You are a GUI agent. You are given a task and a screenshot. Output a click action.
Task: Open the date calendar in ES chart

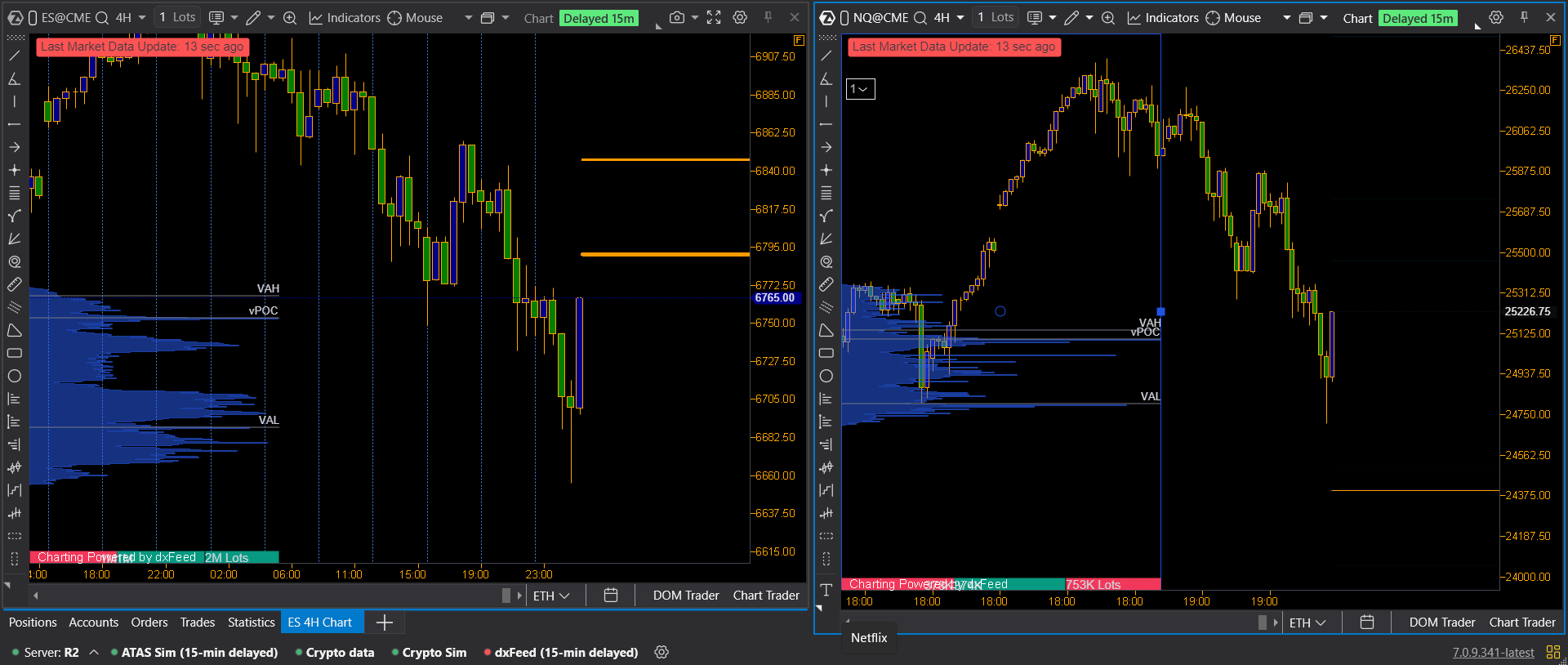pyautogui.click(x=611, y=596)
